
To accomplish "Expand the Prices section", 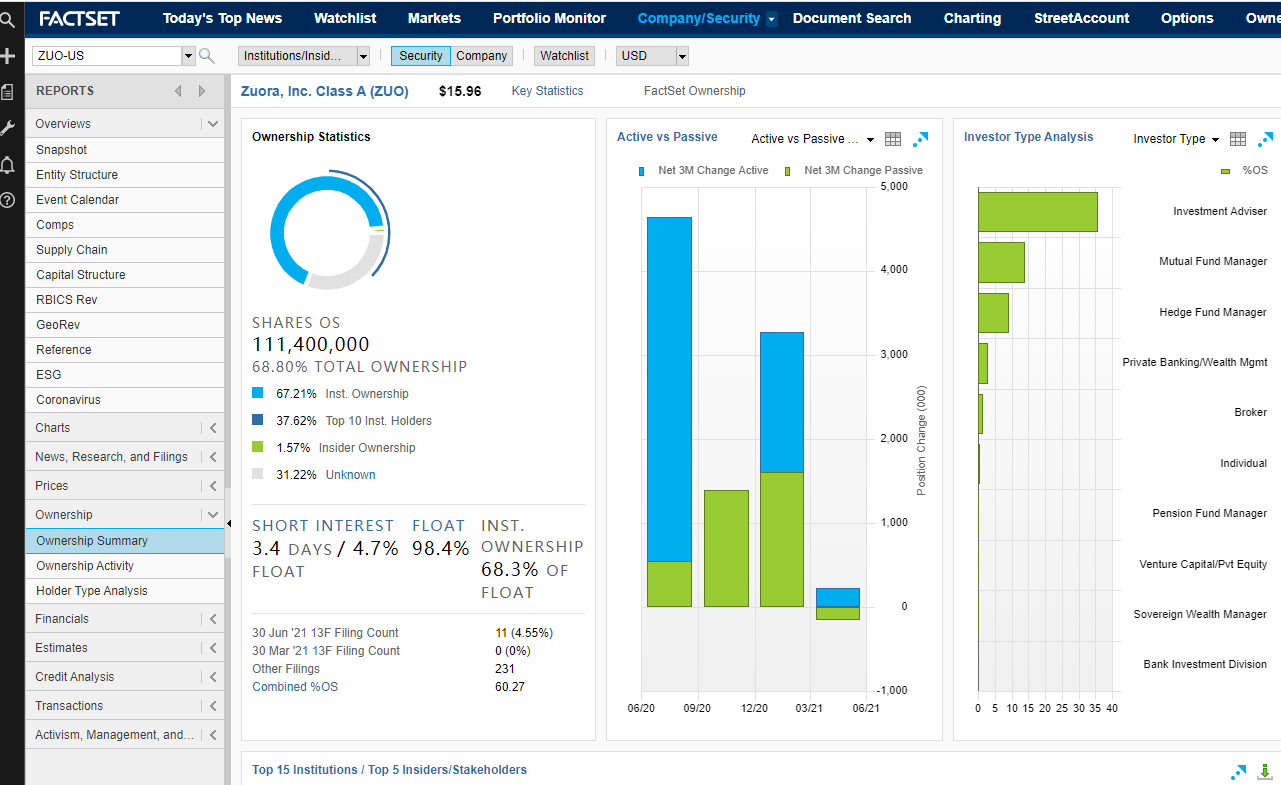I will pyautogui.click(x=212, y=486).
